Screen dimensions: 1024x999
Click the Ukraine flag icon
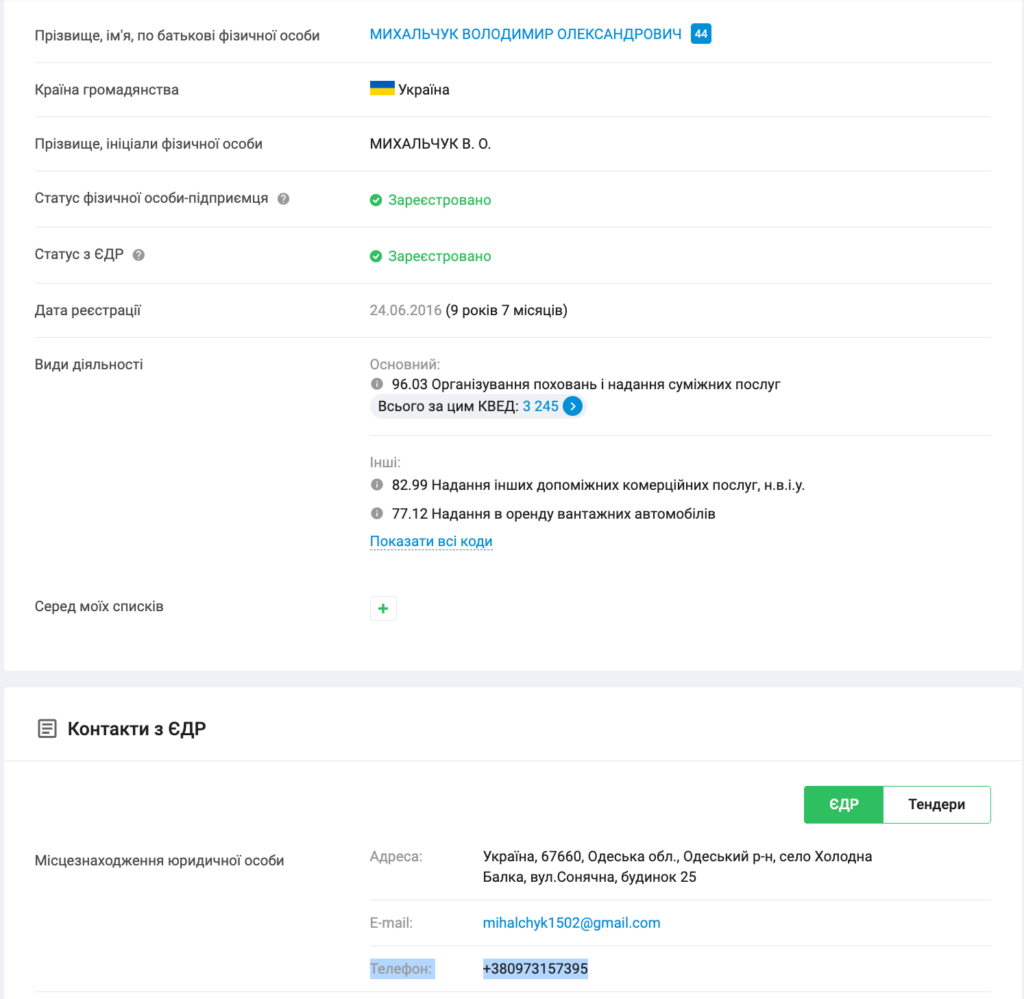coord(382,89)
